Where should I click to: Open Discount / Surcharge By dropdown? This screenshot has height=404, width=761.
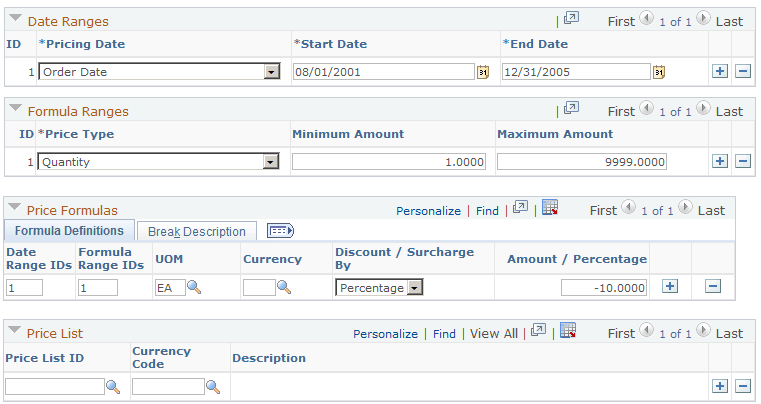pyautogui.click(x=415, y=288)
